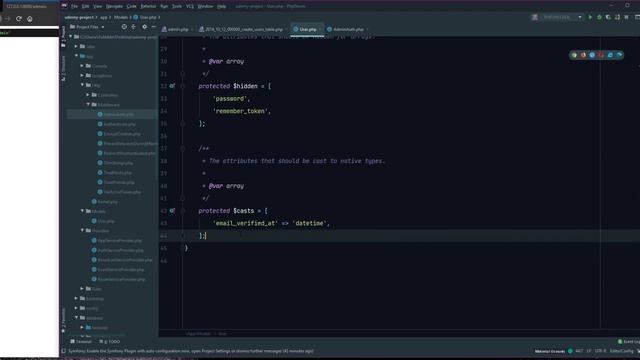Collapse the Middleware folder

[88, 104]
